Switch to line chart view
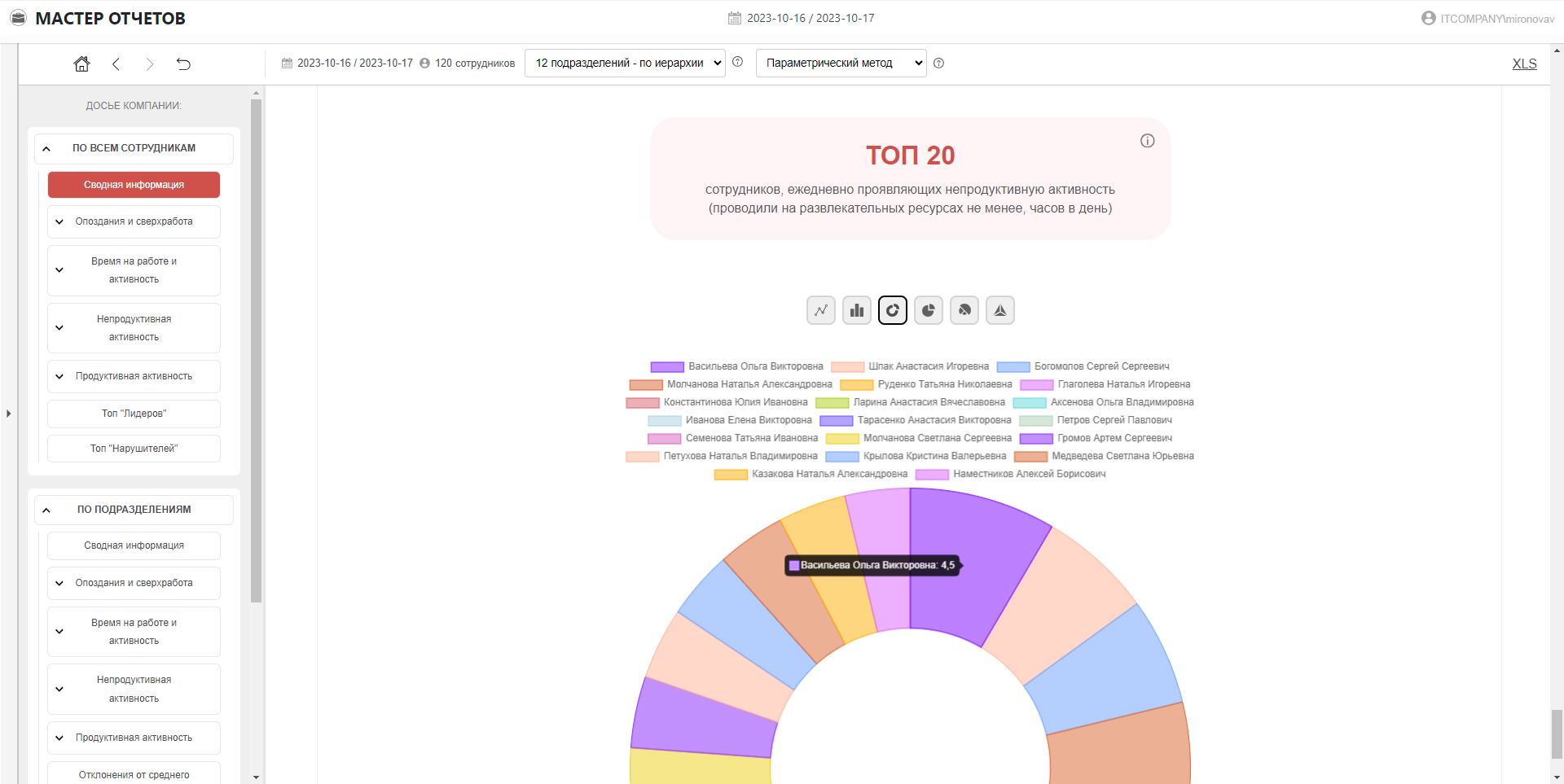Image resolution: width=1564 pixels, height=784 pixels. click(x=820, y=310)
